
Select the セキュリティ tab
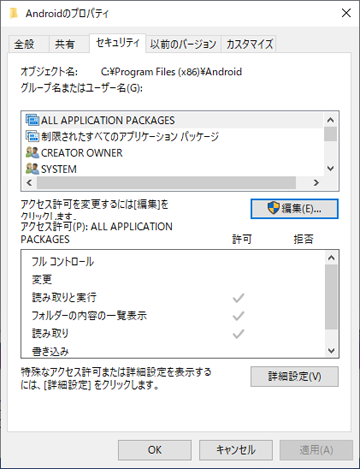pos(117,43)
